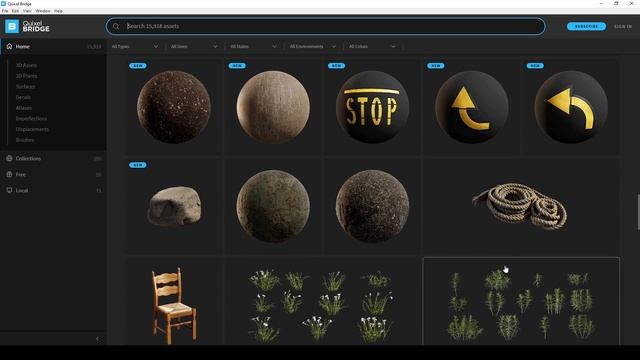Image resolution: width=640 pixels, height=360 pixels.
Task: Open the dark gravel sphere thumbnail
Action: point(372,206)
